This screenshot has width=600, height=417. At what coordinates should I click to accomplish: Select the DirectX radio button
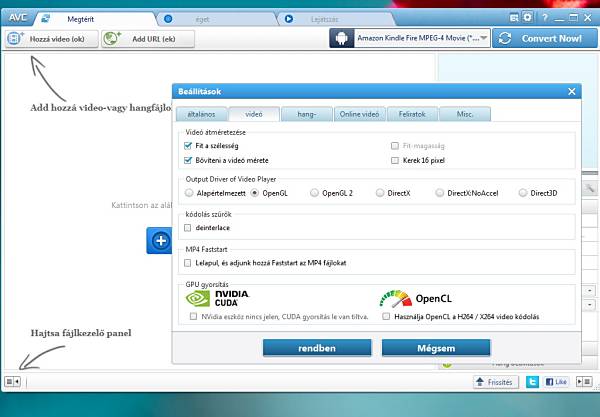(x=380, y=193)
